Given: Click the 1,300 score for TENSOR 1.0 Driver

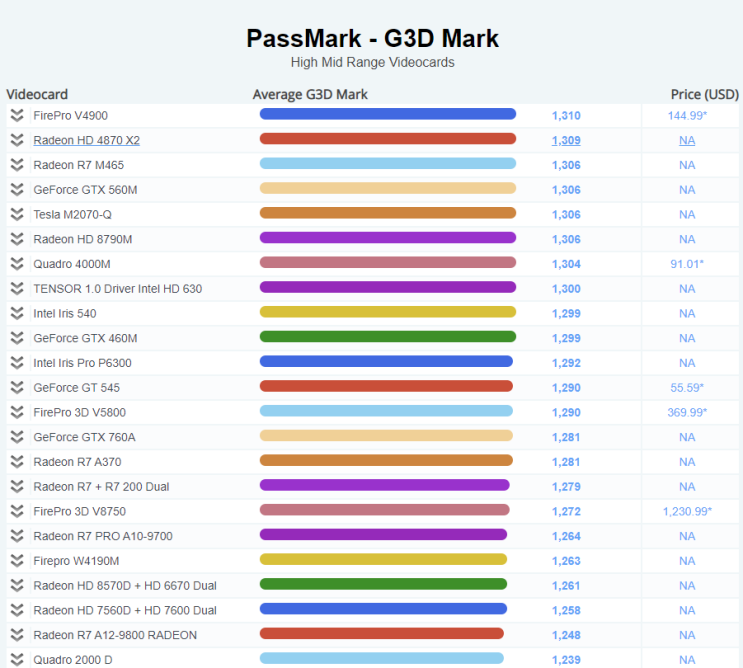Looking at the screenshot, I should click(x=566, y=289).
